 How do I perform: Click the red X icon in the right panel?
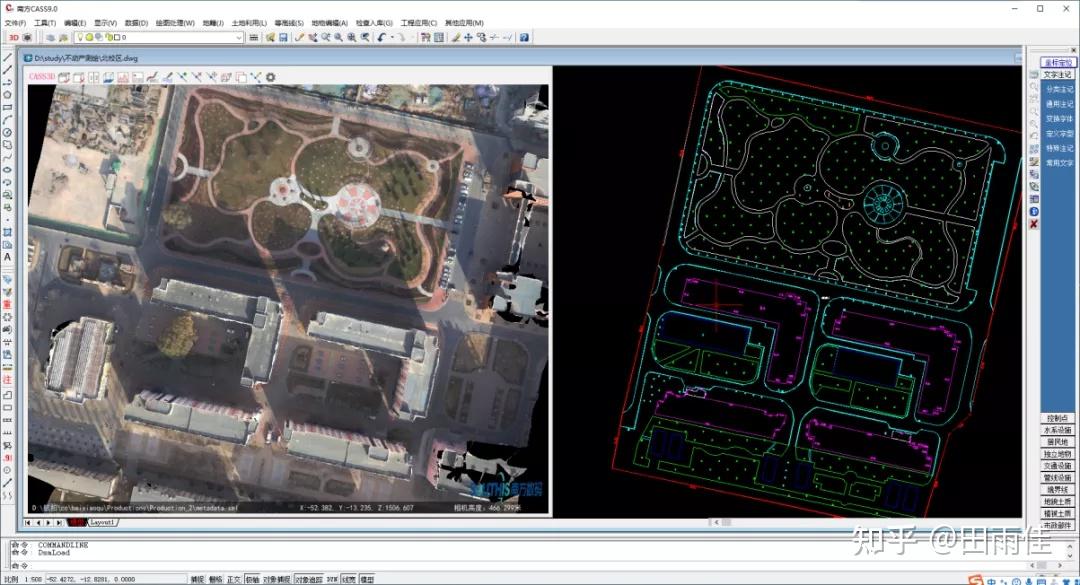(1032, 223)
